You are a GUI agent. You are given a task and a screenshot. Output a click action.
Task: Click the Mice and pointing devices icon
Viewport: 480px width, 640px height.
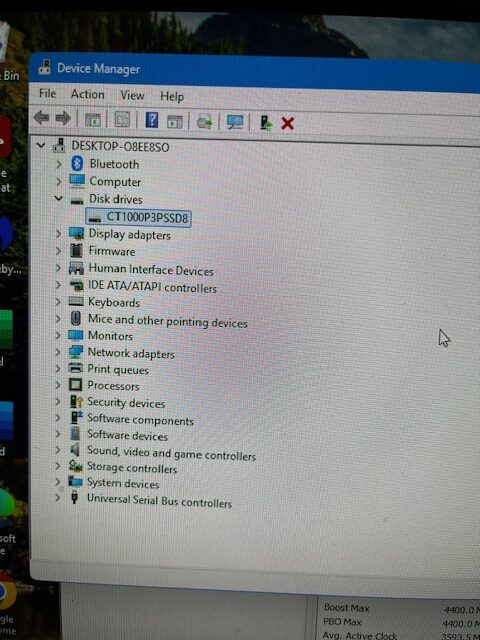76,318
